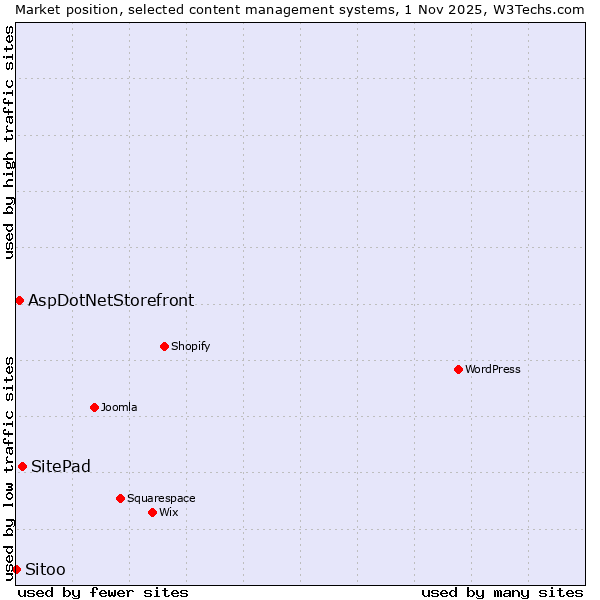Click the Joomla red diamond marker
Image resolution: width=600 pixels, height=600 pixels.
(94, 407)
